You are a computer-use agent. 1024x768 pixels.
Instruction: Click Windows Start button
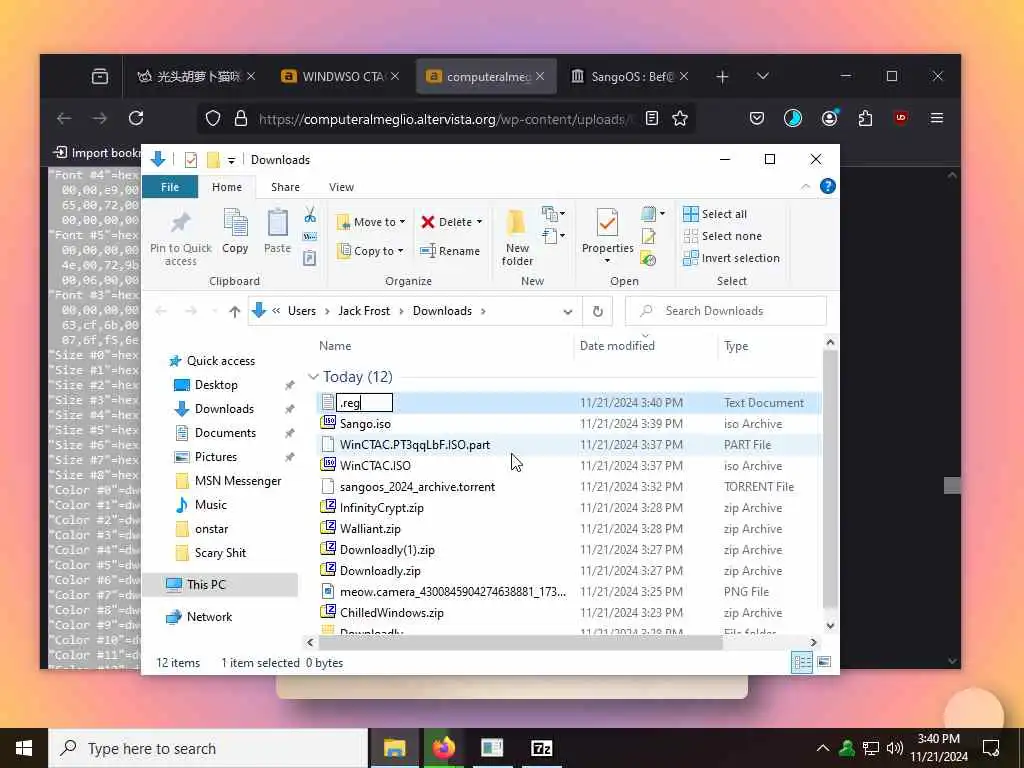click(24, 748)
